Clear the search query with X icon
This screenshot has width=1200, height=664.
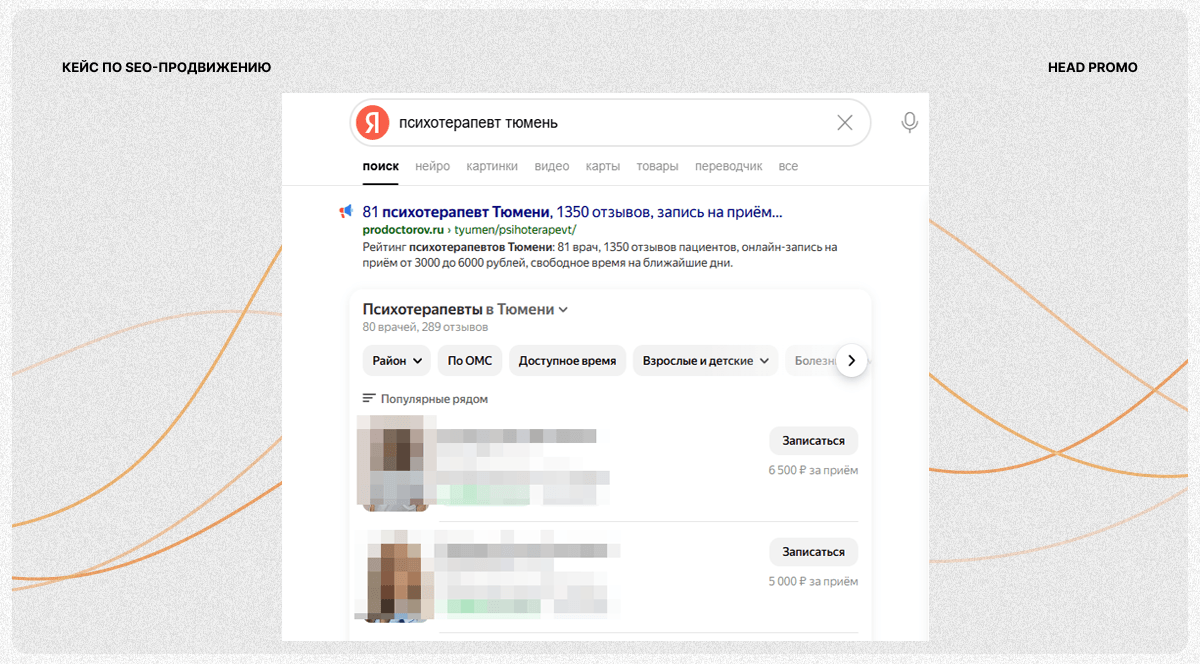tap(845, 123)
